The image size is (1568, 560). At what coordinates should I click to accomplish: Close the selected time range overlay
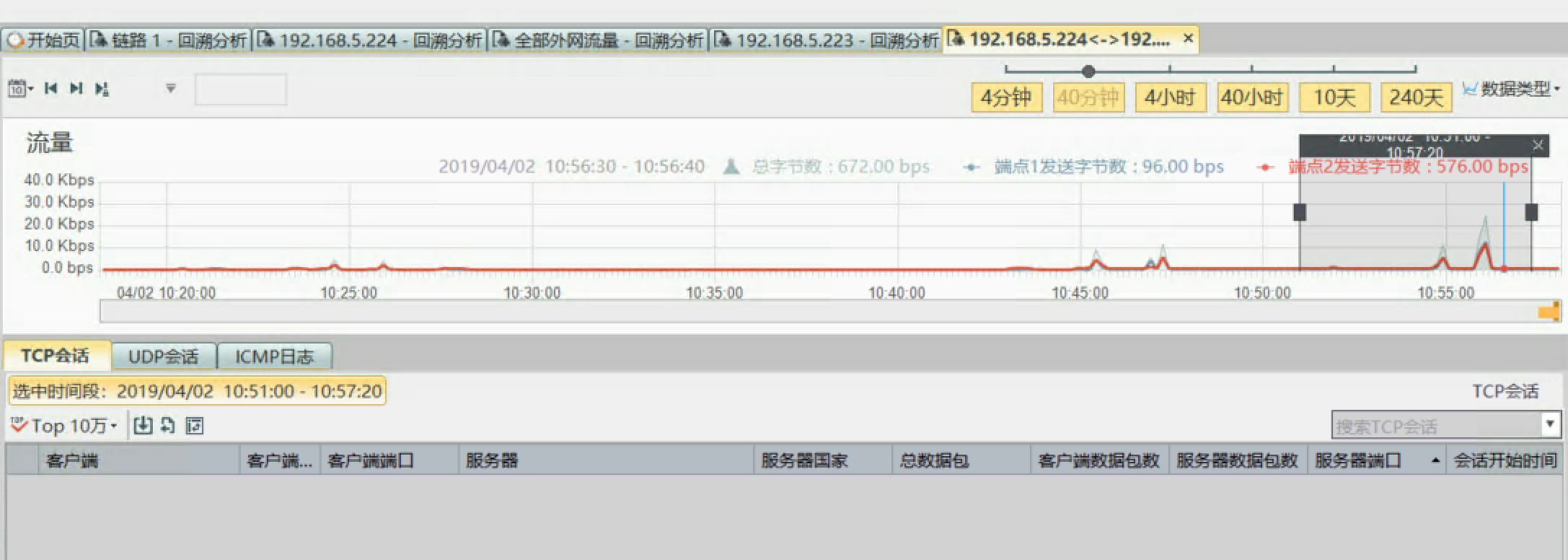(x=1538, y=145)
